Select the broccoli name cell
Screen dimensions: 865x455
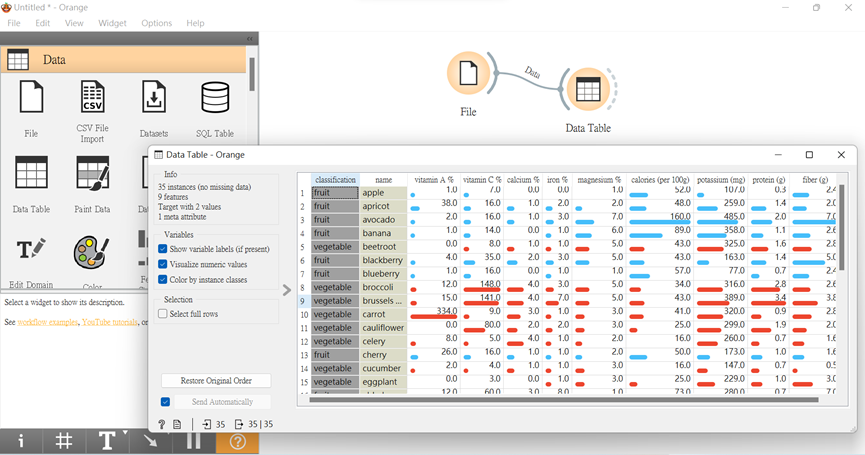tap(383, 287)
